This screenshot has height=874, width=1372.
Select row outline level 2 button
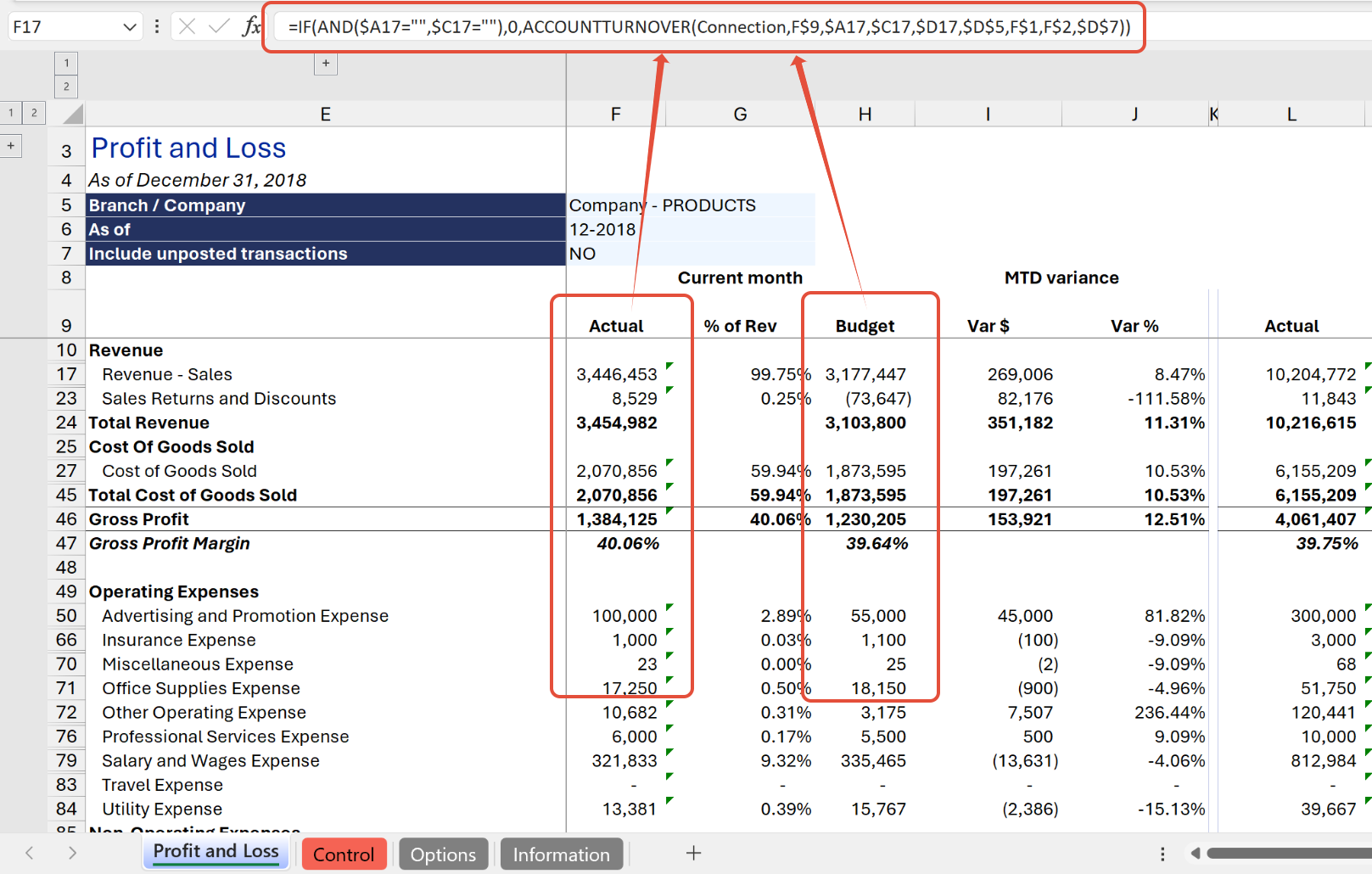pyautogui.click(x=34, y=113)
